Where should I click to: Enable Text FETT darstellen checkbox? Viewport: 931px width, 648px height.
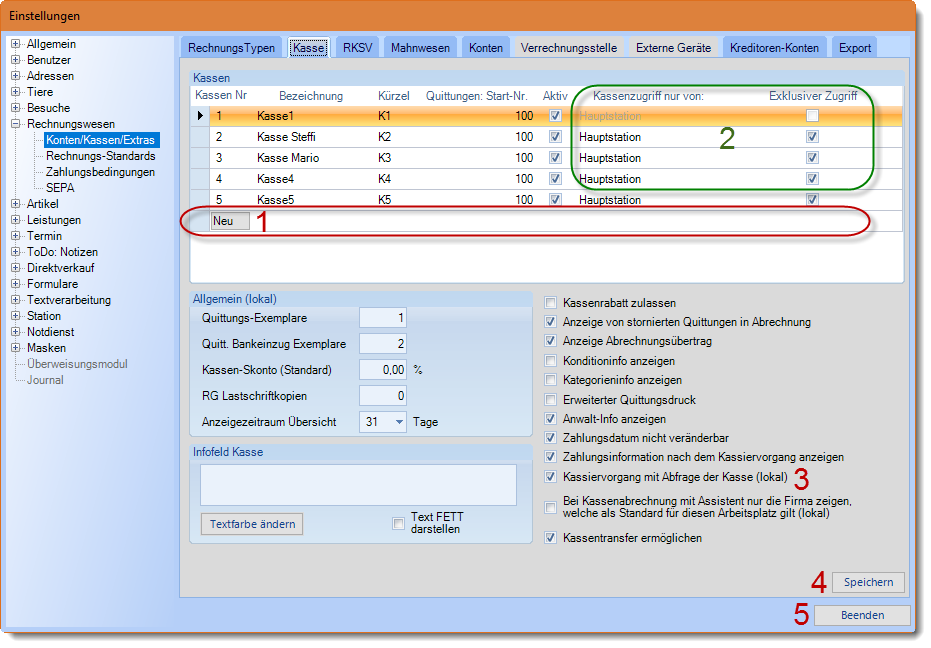coord(399,524)
